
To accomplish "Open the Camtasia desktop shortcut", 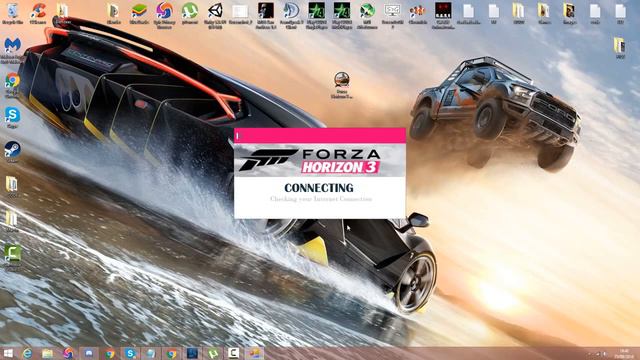I will tap(12, 257).
